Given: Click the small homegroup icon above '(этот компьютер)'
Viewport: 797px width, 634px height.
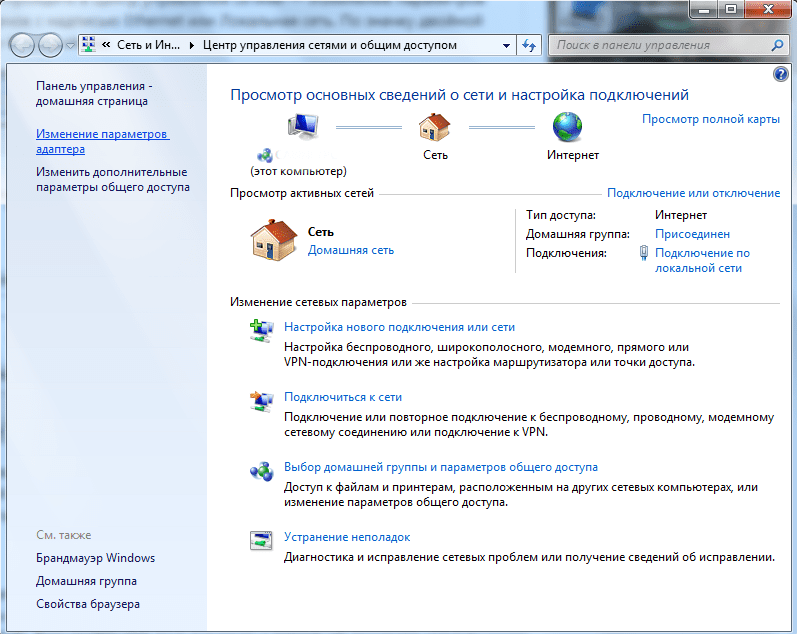Looking at the screenshot, I should 264,155.
